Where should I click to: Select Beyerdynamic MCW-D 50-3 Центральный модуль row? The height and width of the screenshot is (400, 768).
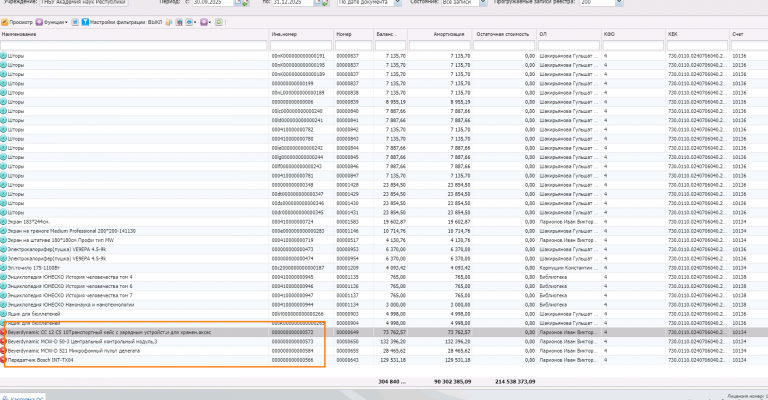384,341
